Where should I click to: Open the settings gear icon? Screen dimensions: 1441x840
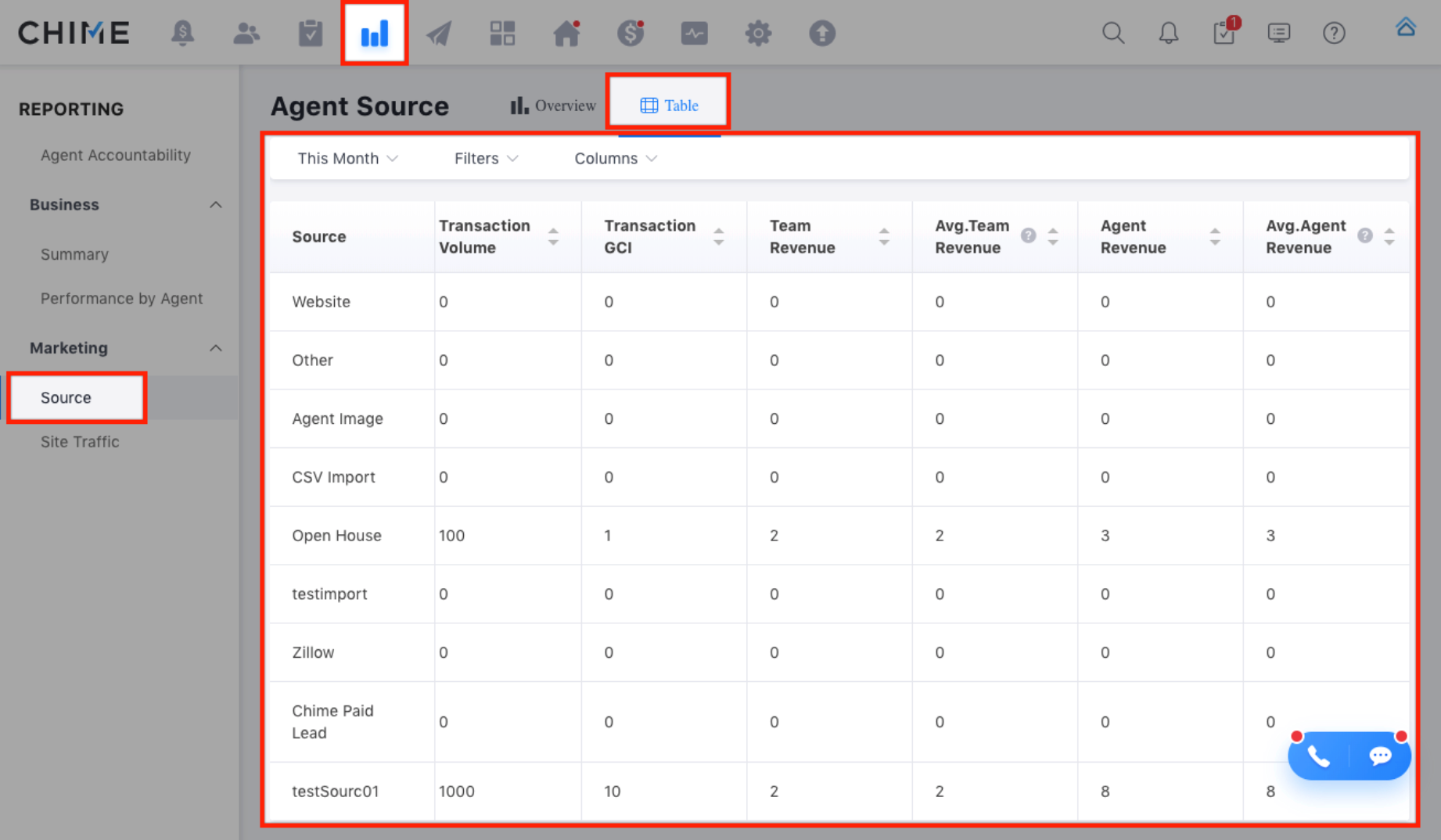pos(758,33)
